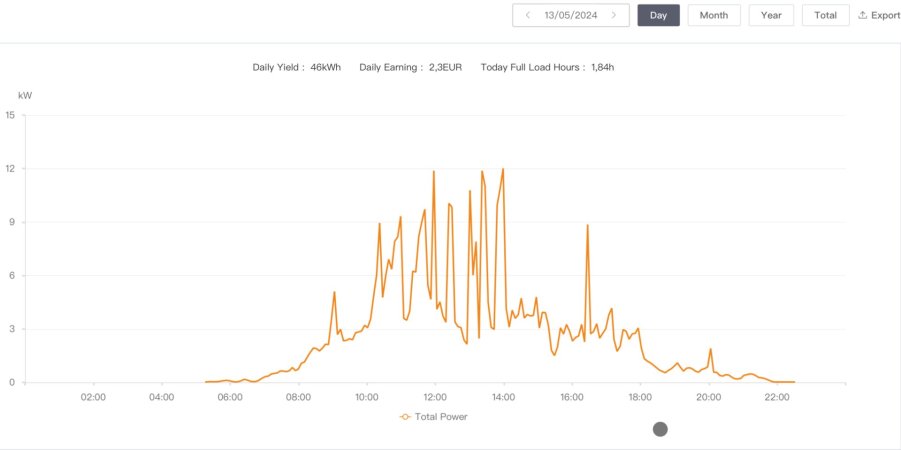The height and width of the screenshot is (450, 901).
Task: Switch to the Day view tab
Action: tap(658, 15)
